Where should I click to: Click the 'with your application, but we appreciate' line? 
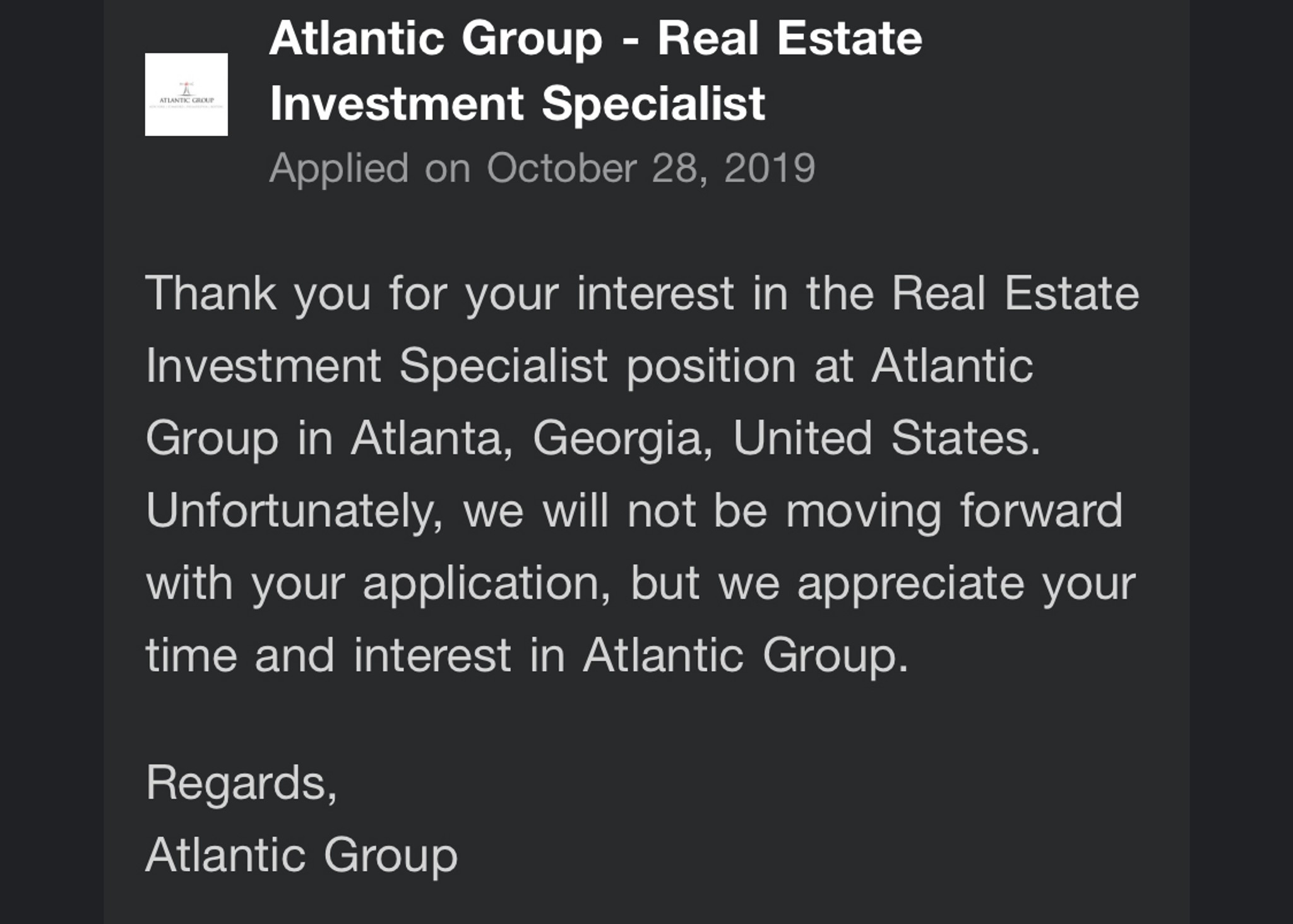pos(640,583)
